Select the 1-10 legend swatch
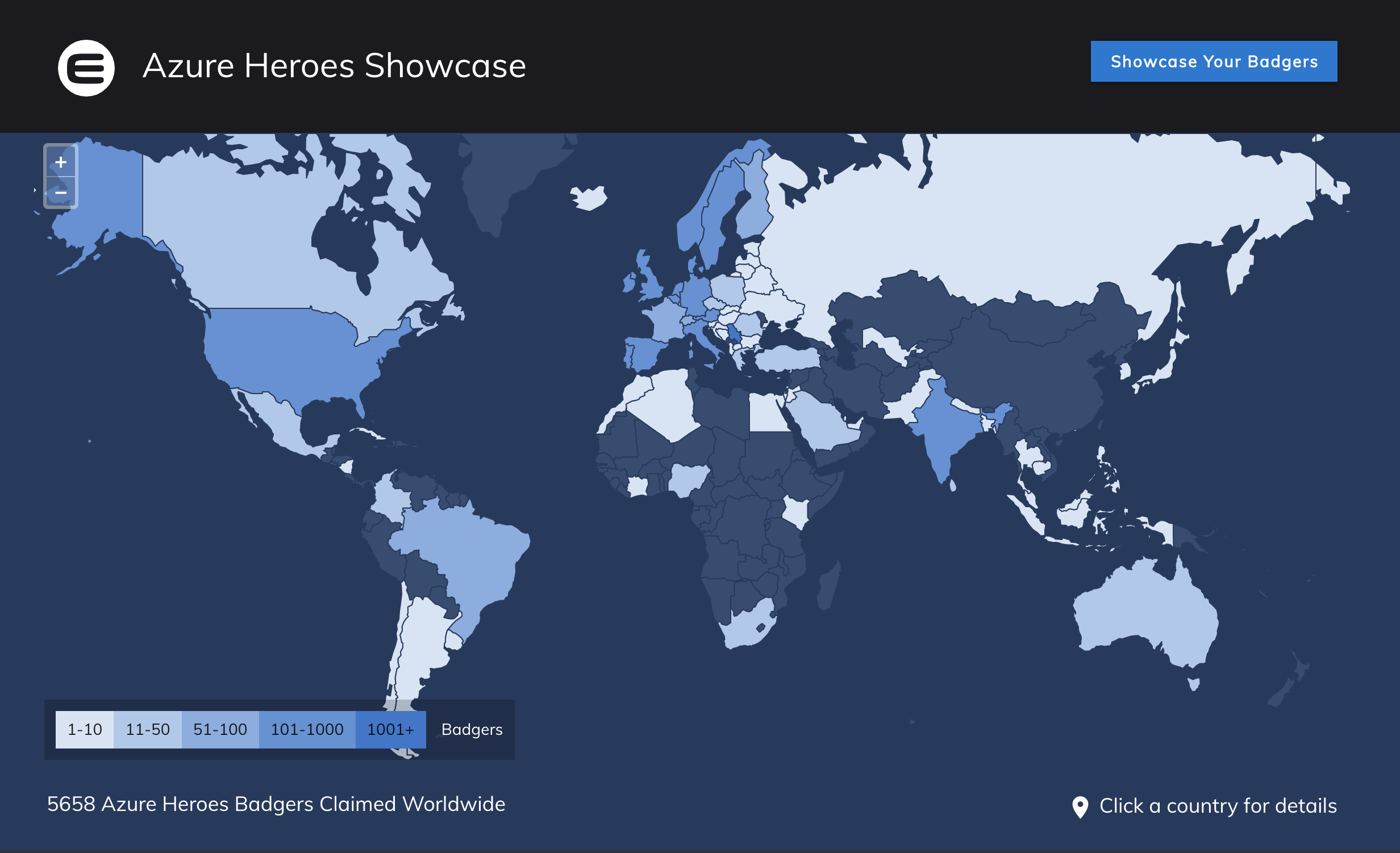Screen dimensions: 1400x853 click(x=85, y=730)
